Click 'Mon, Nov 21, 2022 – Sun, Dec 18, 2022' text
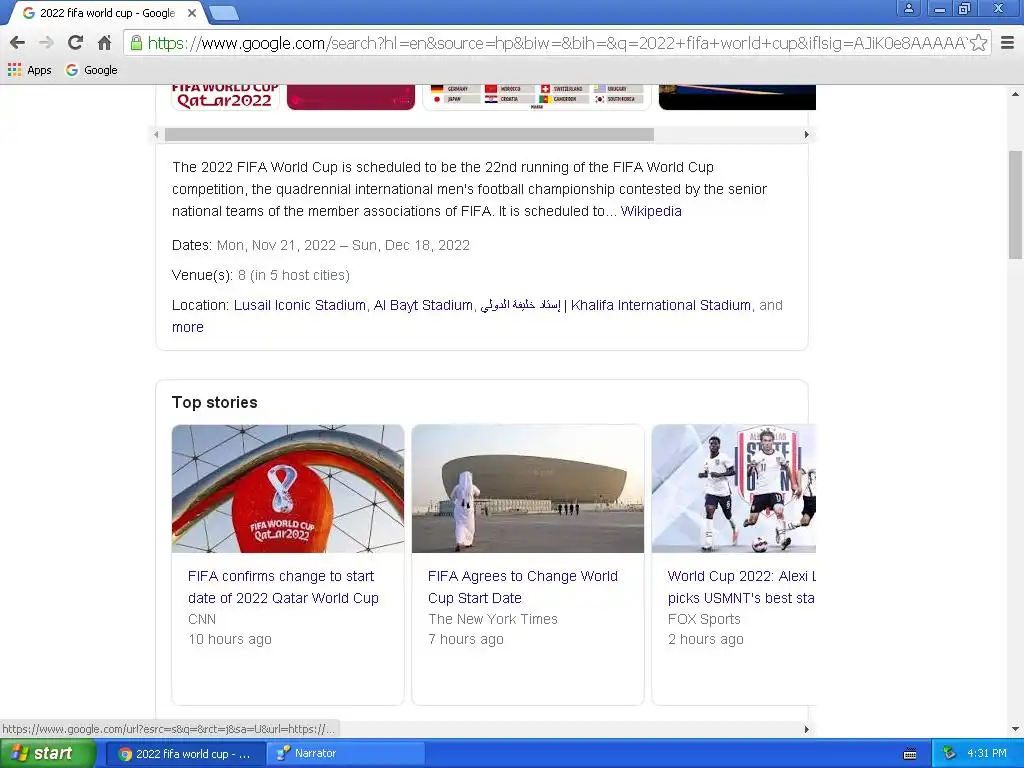The width and height of the screenshot is (1024, 768). tap(344, 246)
